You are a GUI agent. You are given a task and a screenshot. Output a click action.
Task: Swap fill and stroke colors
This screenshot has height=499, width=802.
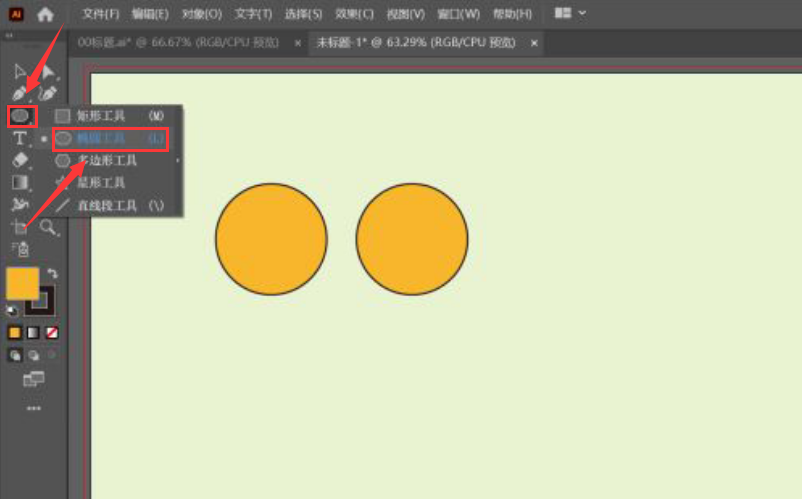(x=52, y=273)
